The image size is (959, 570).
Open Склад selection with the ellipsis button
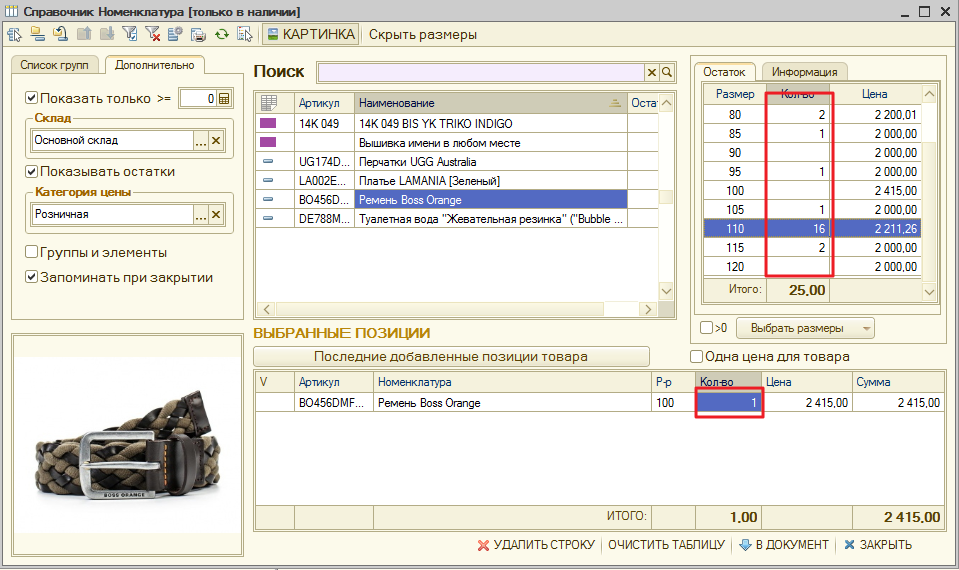(201, 141)
